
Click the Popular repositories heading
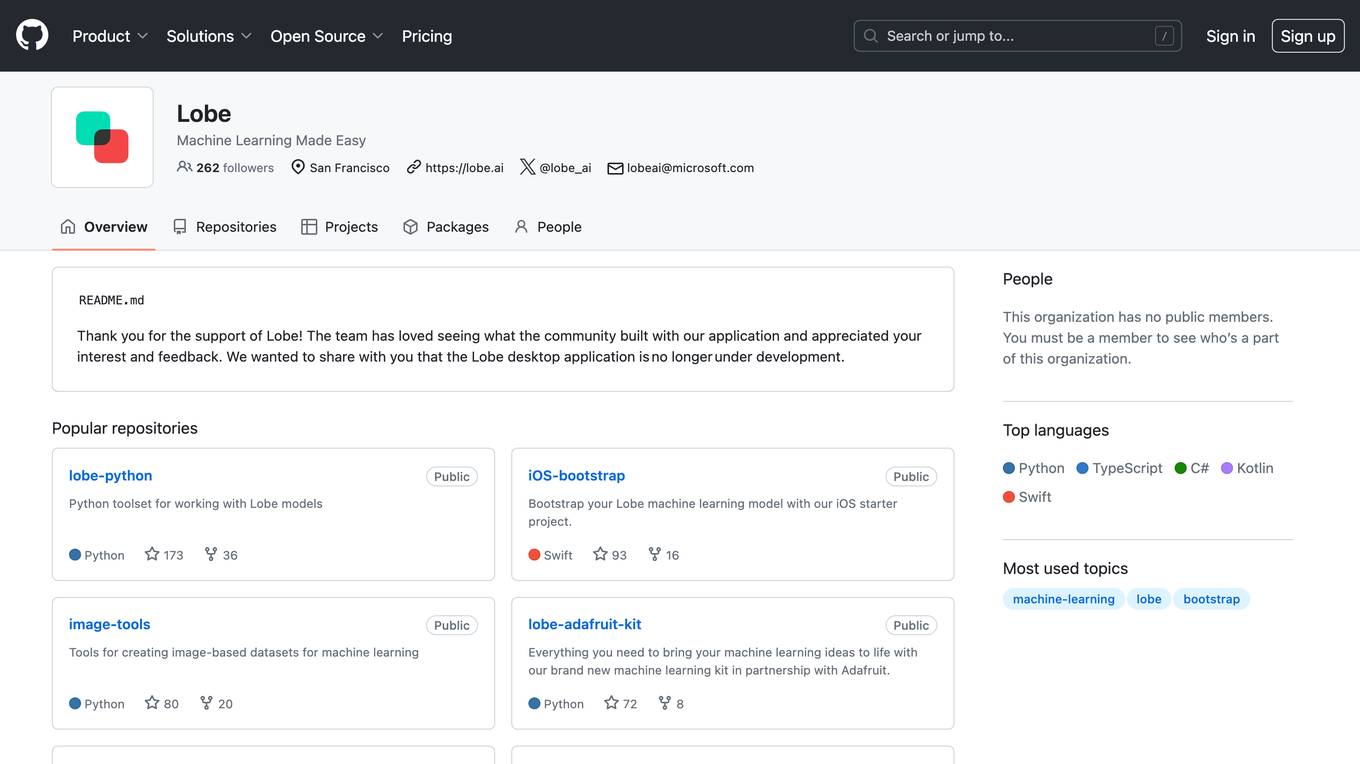pos(125,428)
